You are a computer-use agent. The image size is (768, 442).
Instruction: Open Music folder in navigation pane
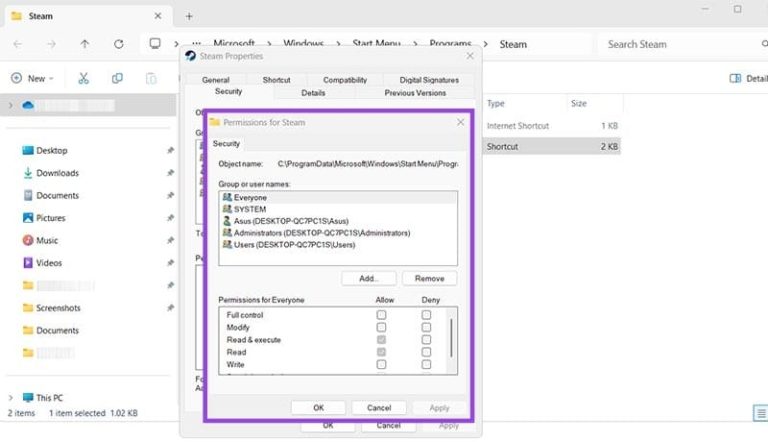(x=46, y=240)
